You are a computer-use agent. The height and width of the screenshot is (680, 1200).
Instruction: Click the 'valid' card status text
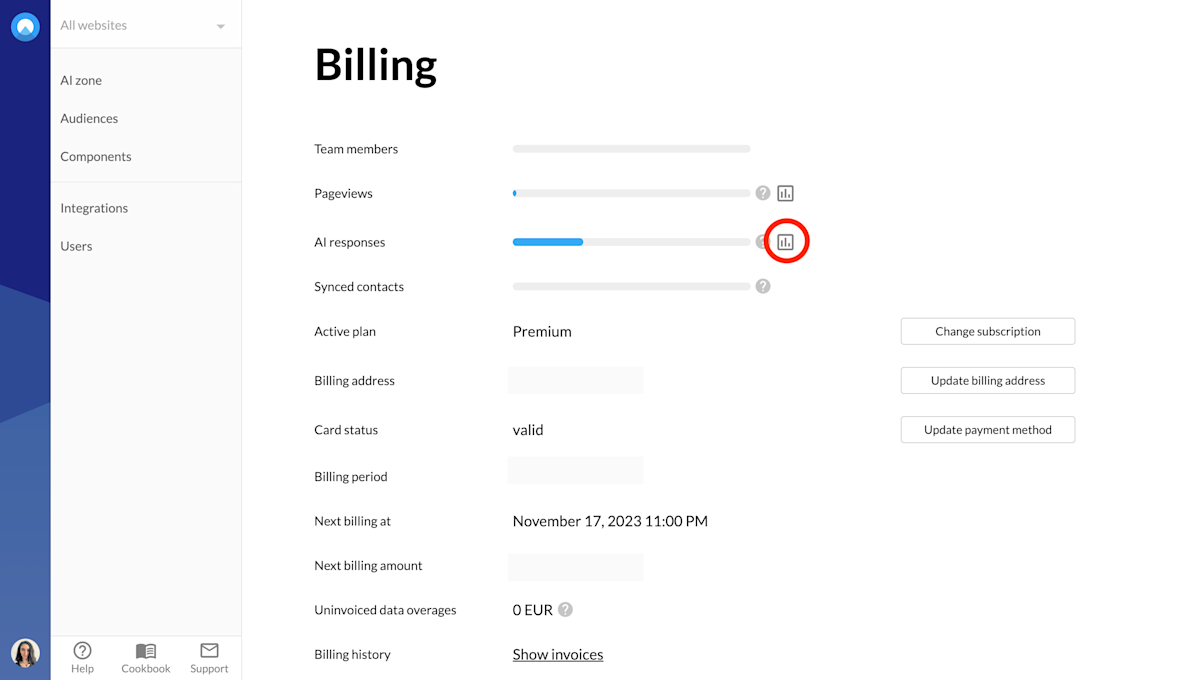[528, 430]
